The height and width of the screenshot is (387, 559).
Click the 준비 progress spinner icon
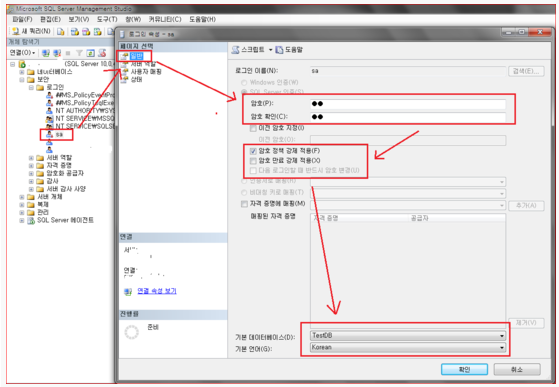point(131,332)
